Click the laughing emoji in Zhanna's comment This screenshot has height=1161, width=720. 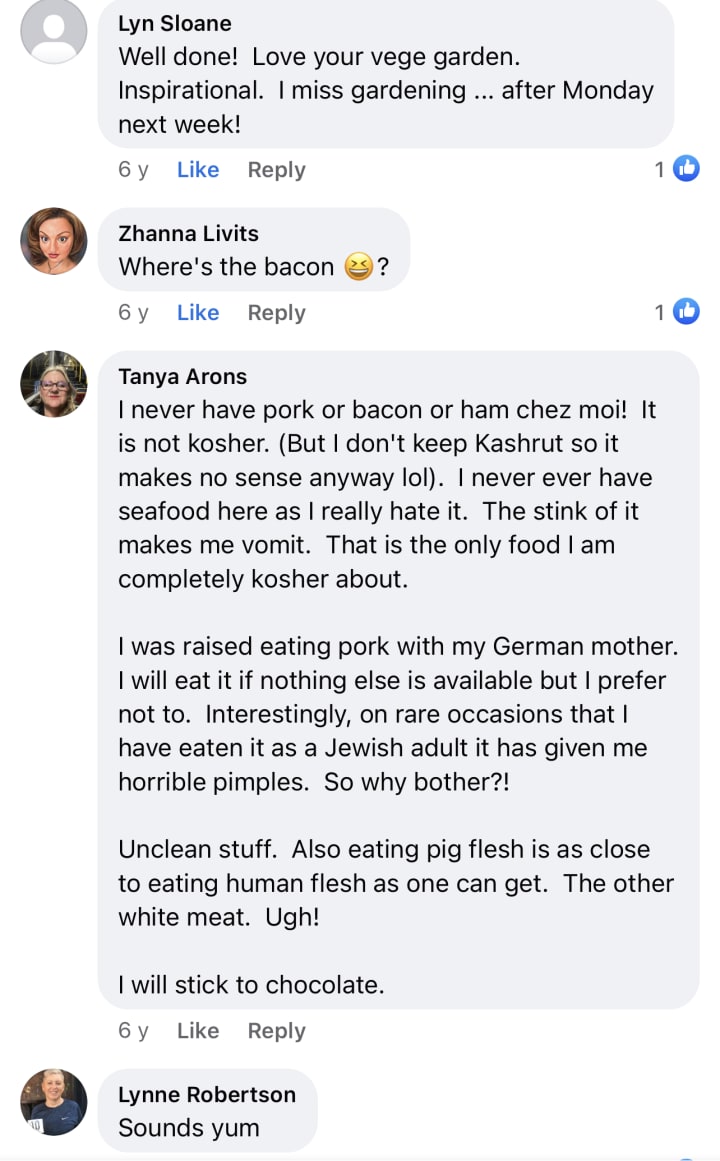[x=358, y=268]
